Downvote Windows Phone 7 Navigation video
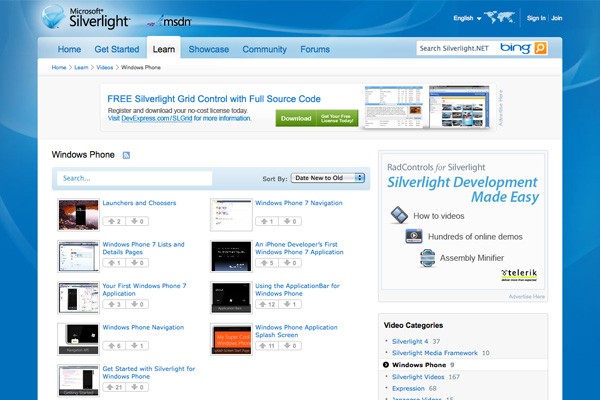Viewport: 600px width, 400px height. (x=290, y=221)
